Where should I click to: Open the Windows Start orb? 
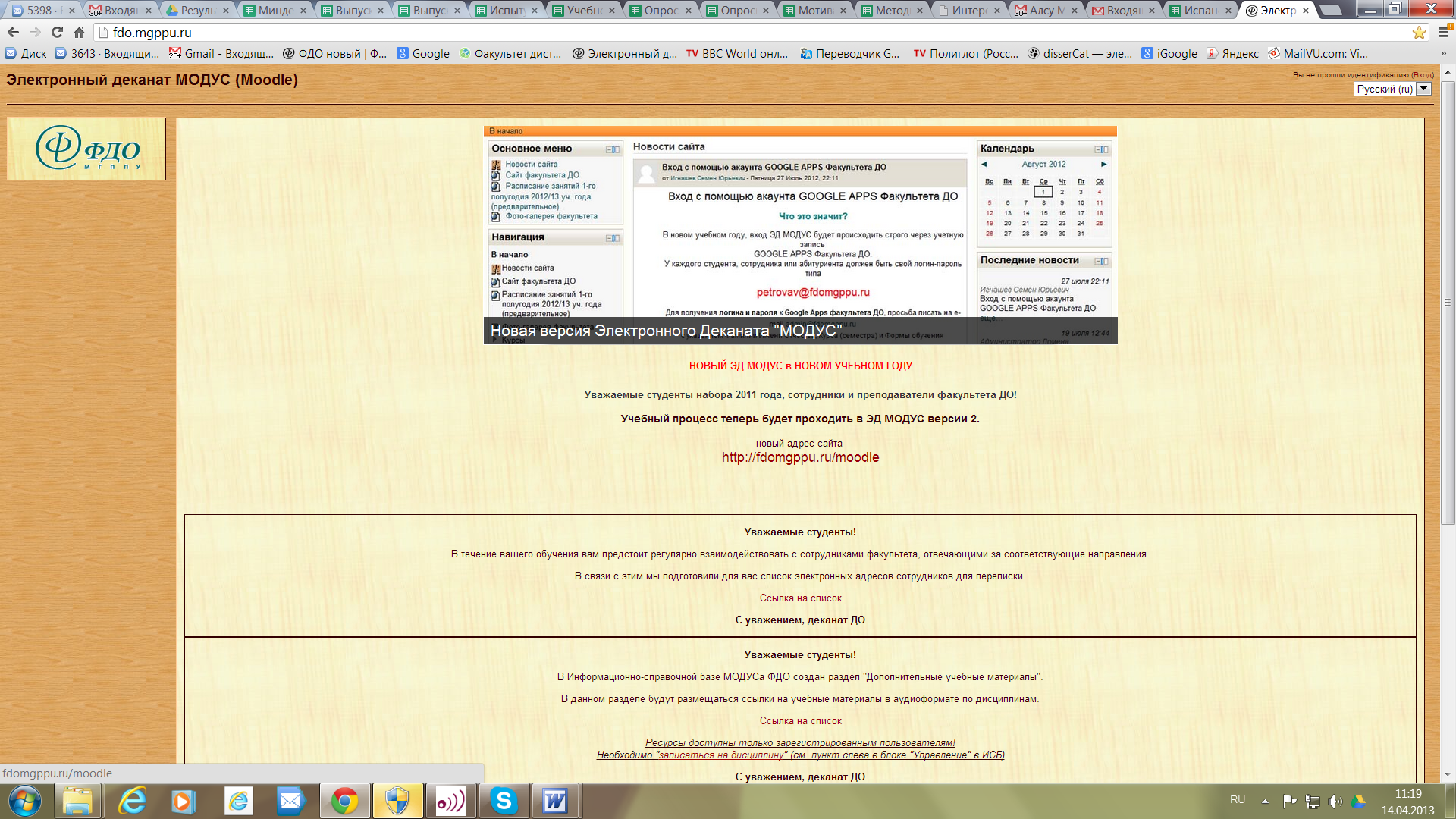[24, 801]
